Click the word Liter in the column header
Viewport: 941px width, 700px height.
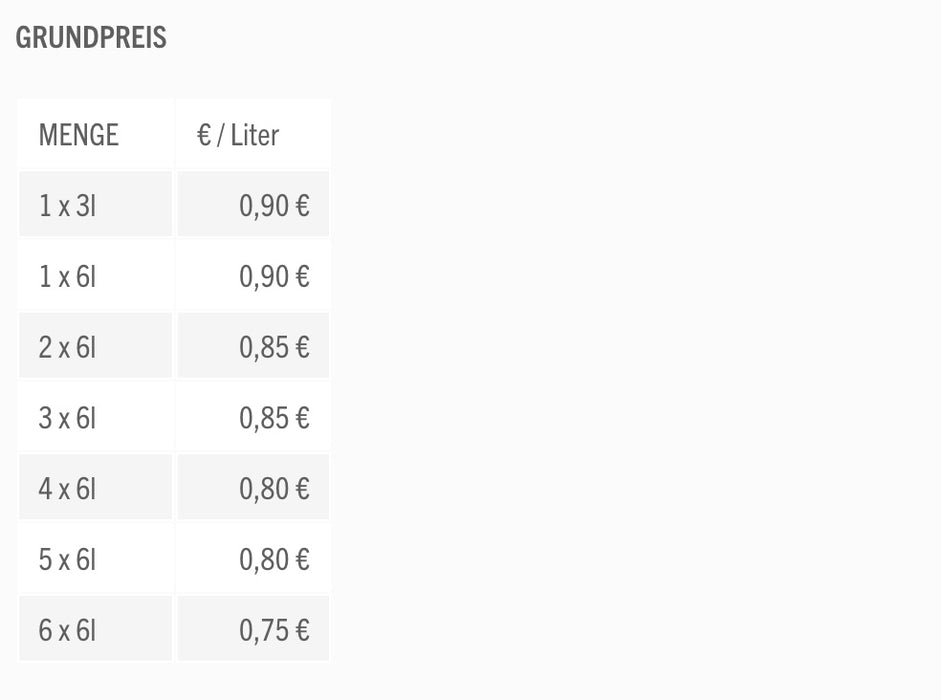[255, 135]
